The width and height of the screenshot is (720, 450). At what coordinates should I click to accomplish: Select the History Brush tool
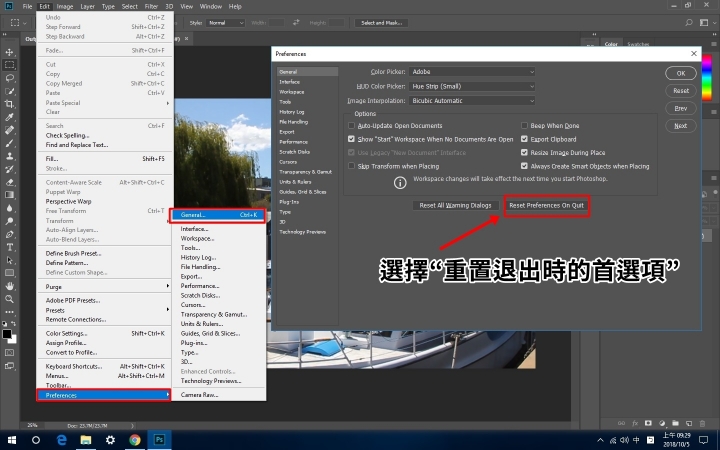(9, 169)
